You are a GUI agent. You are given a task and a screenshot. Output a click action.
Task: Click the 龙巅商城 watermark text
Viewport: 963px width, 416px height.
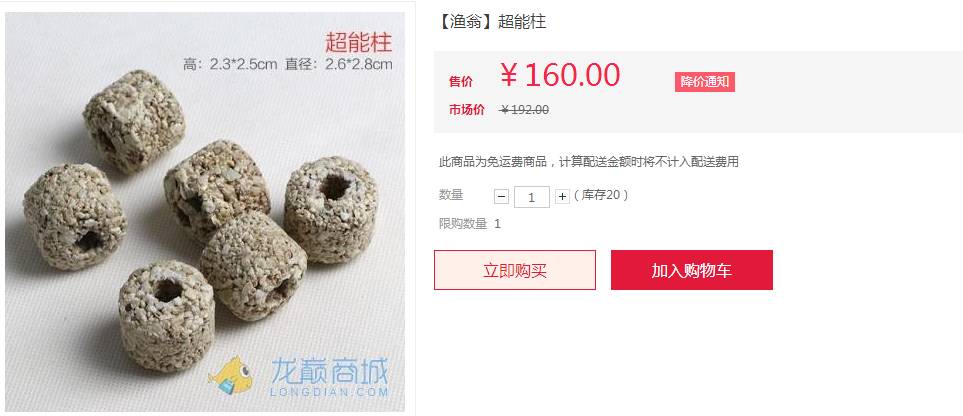click(329, 372)
